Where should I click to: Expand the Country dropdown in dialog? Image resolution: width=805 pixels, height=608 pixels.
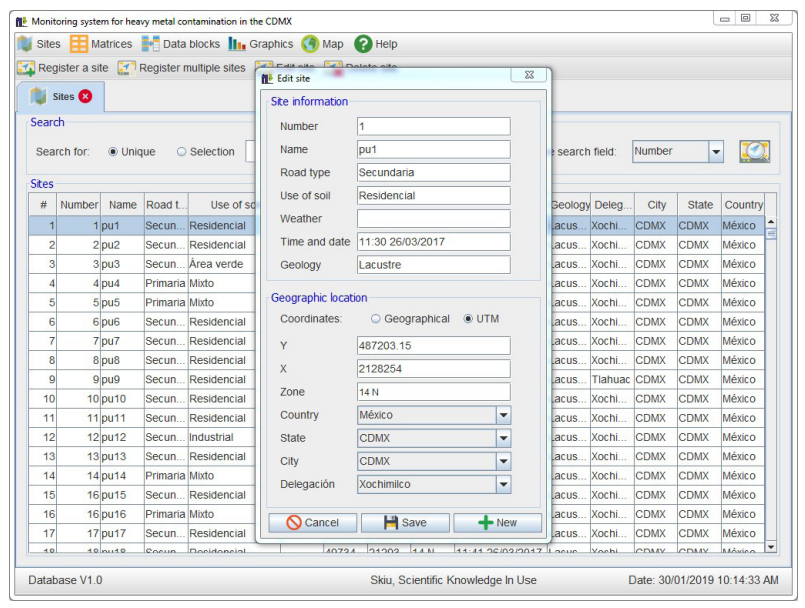tap(503, 415)
